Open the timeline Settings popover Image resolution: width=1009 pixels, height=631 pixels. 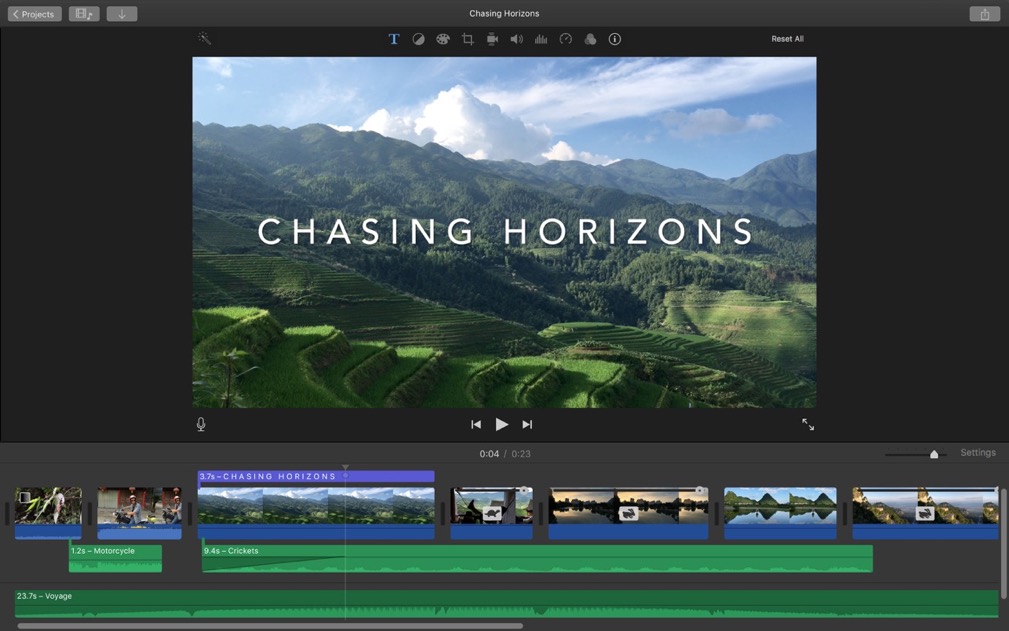[x=977, y=452]
